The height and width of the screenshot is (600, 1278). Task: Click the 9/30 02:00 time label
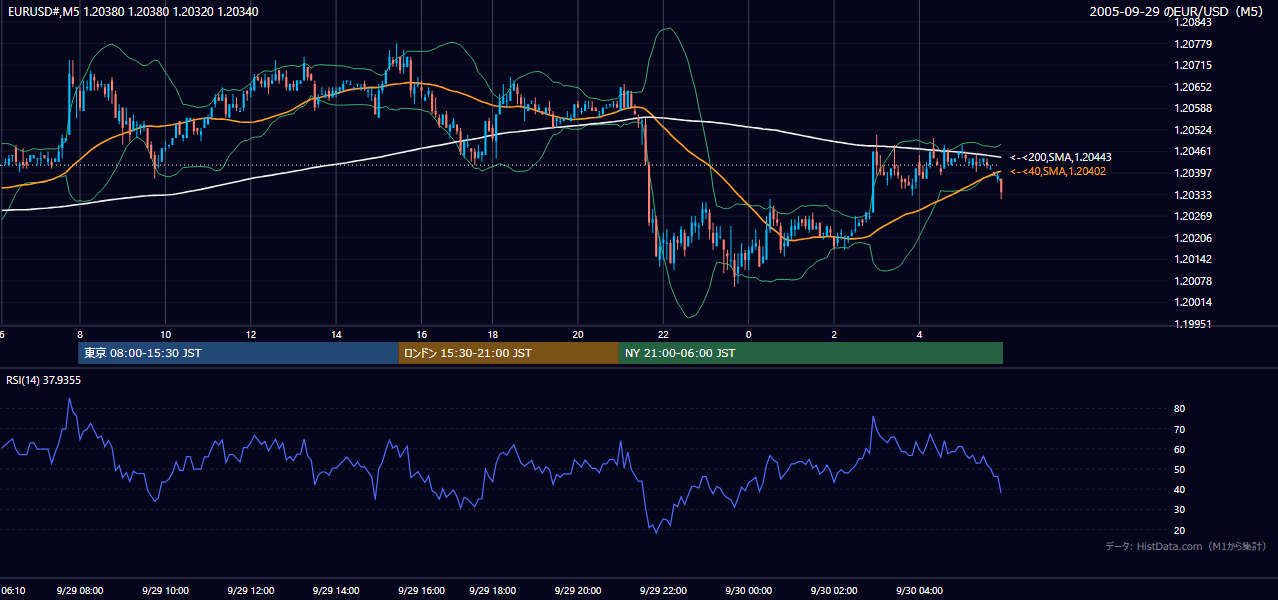point(834,590)
